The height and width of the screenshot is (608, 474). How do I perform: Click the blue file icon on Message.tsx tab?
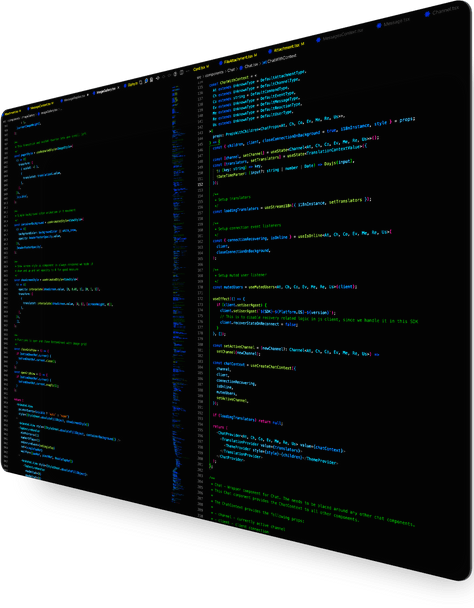[x=379, y=26]
